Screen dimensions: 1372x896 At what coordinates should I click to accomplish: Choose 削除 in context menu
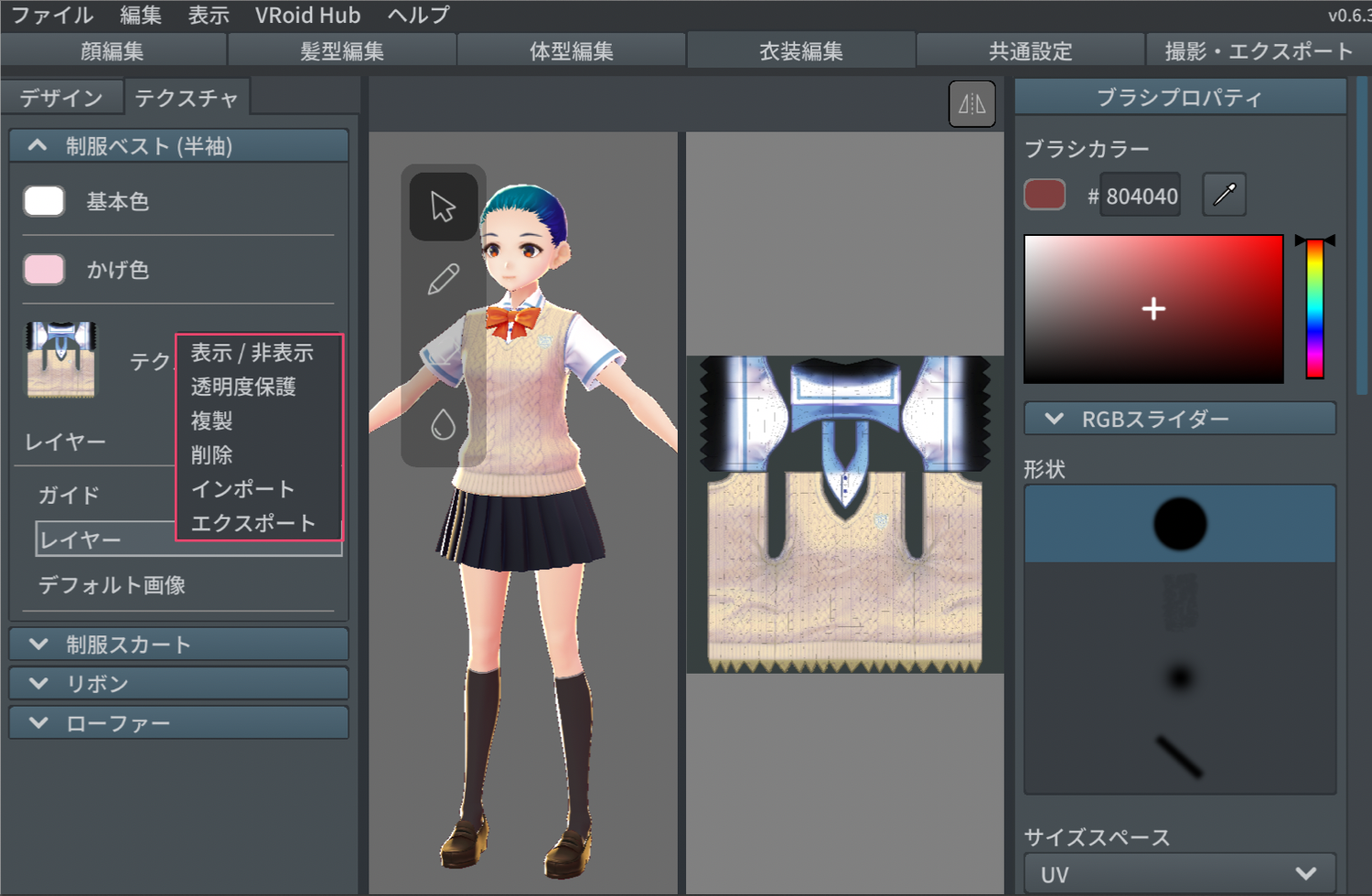(x=211, y=455)
